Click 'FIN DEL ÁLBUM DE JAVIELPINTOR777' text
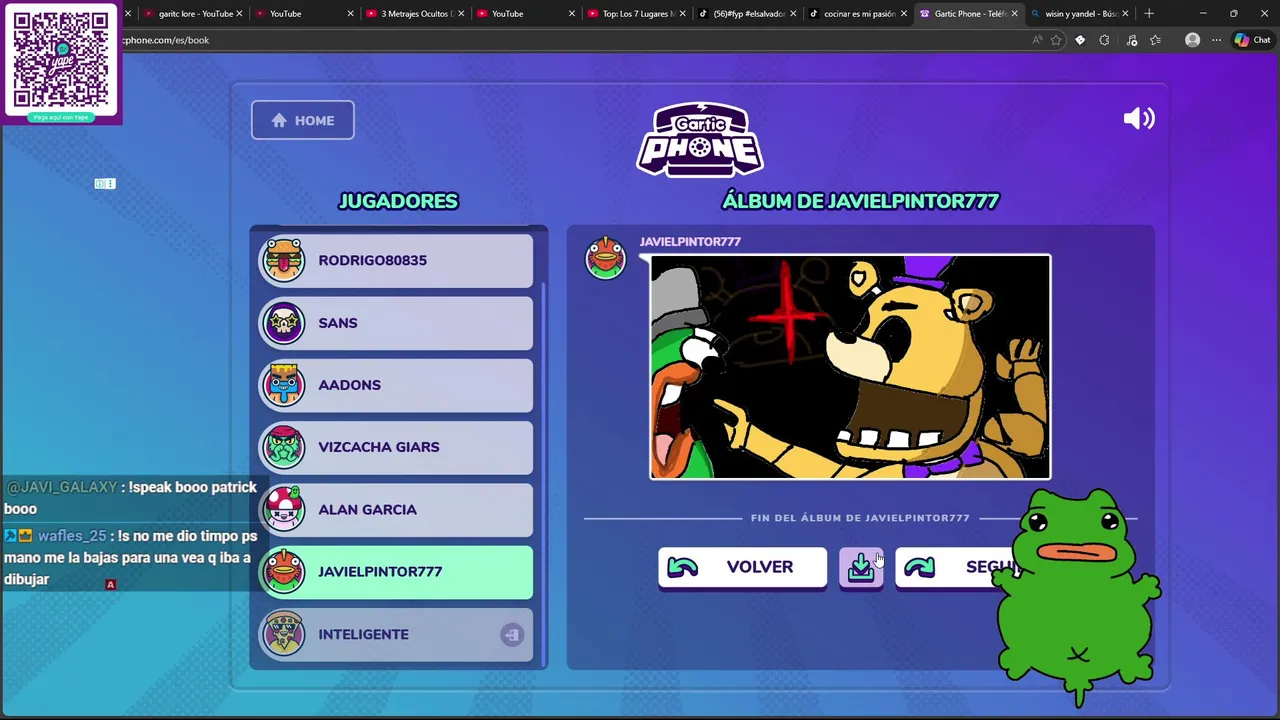This screenshot has width=1280, height=720. (860, 518)
